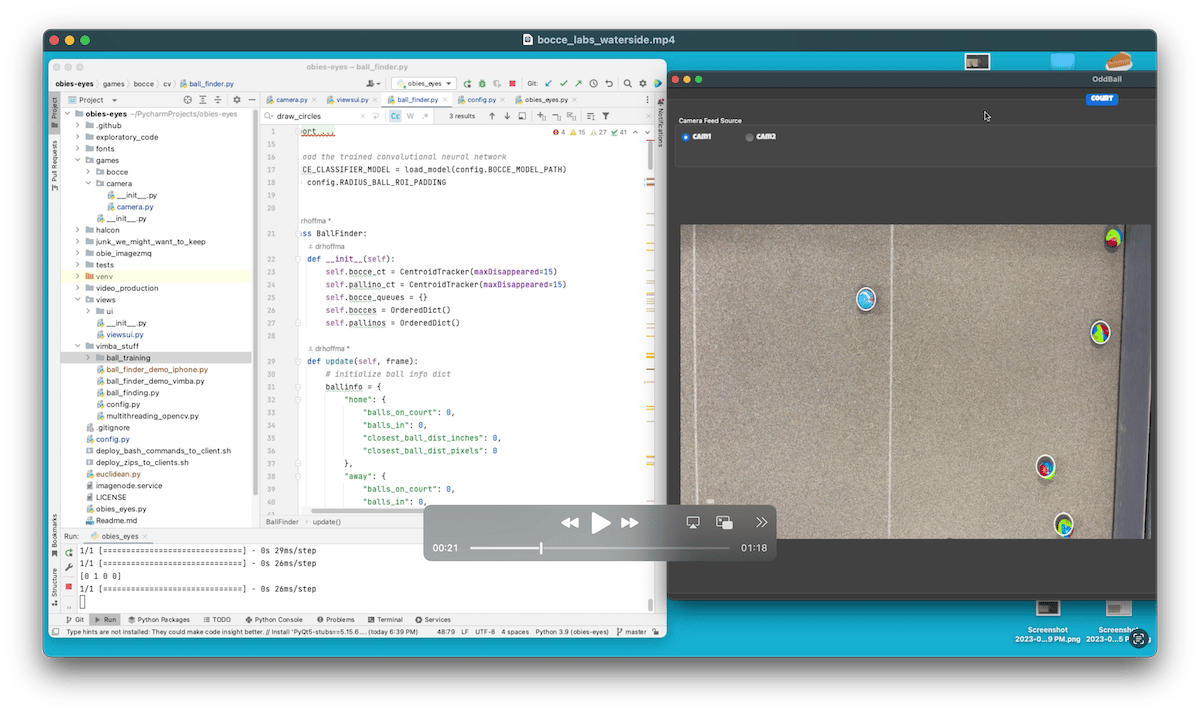This screenshot has width=1200, height=714.
Task: Click Collapse All icon in Project panel
Action: 218,100
